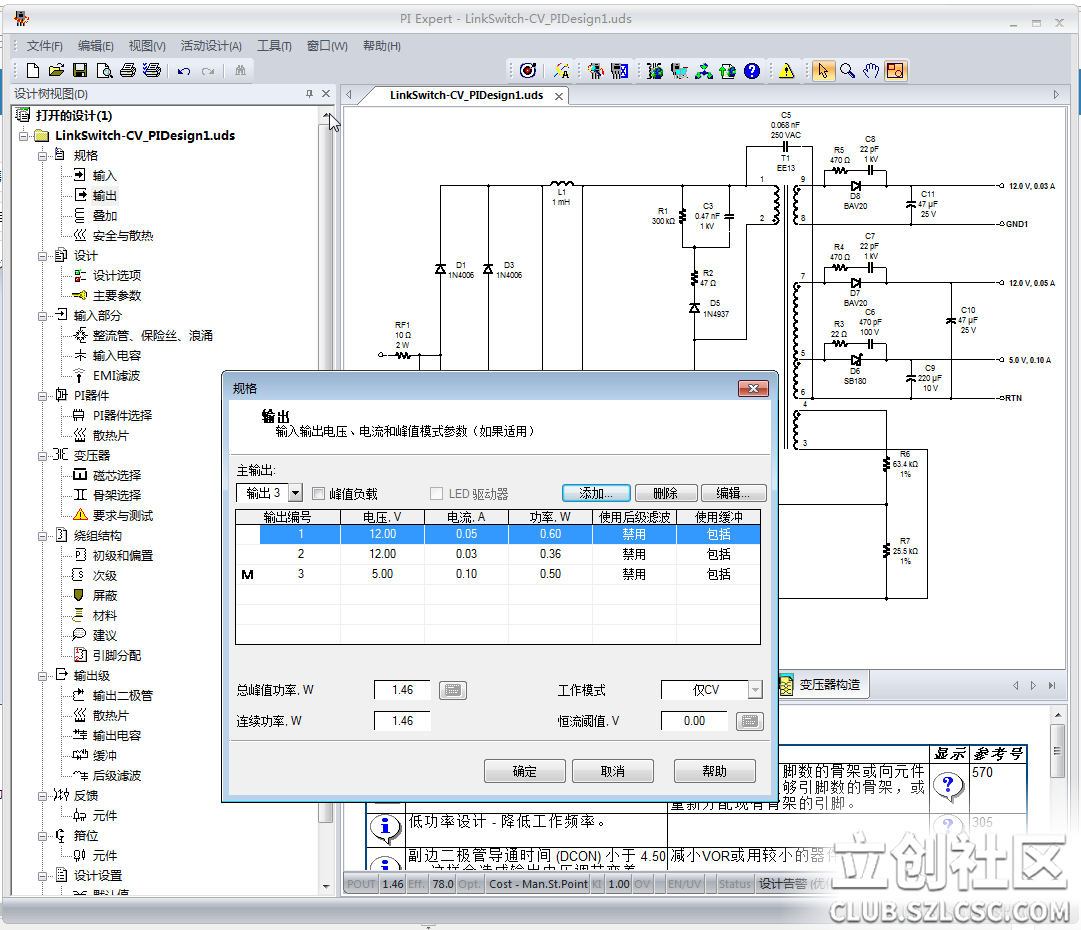The height and width of the screenshot is (930, 1081).
Task: Close the LinkSwitch-CV_PIDesign1.uds document tab
Action: point(559,96)
